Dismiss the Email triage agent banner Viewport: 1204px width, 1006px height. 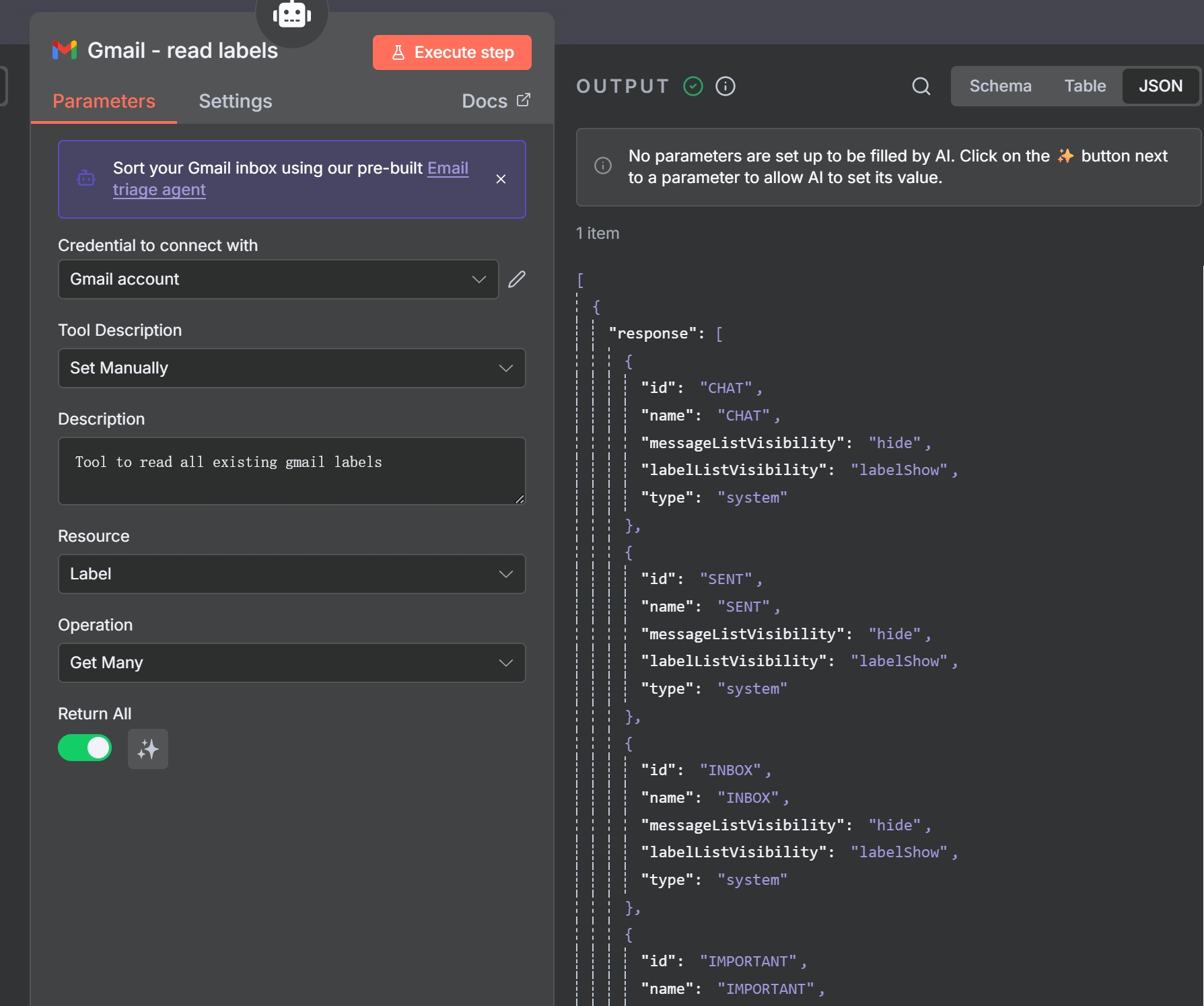(501, 179)
